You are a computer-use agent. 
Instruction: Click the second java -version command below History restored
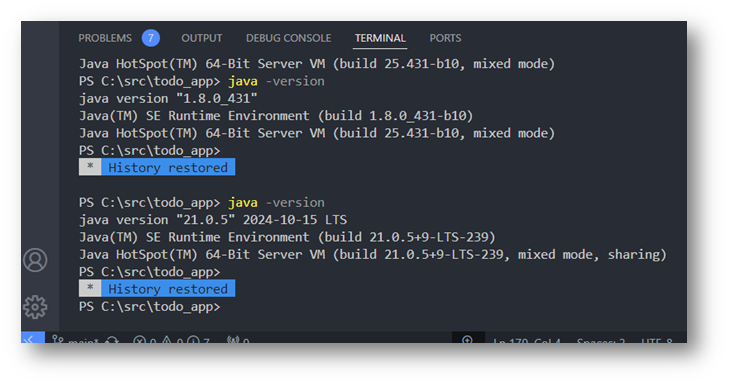(202, 203)
